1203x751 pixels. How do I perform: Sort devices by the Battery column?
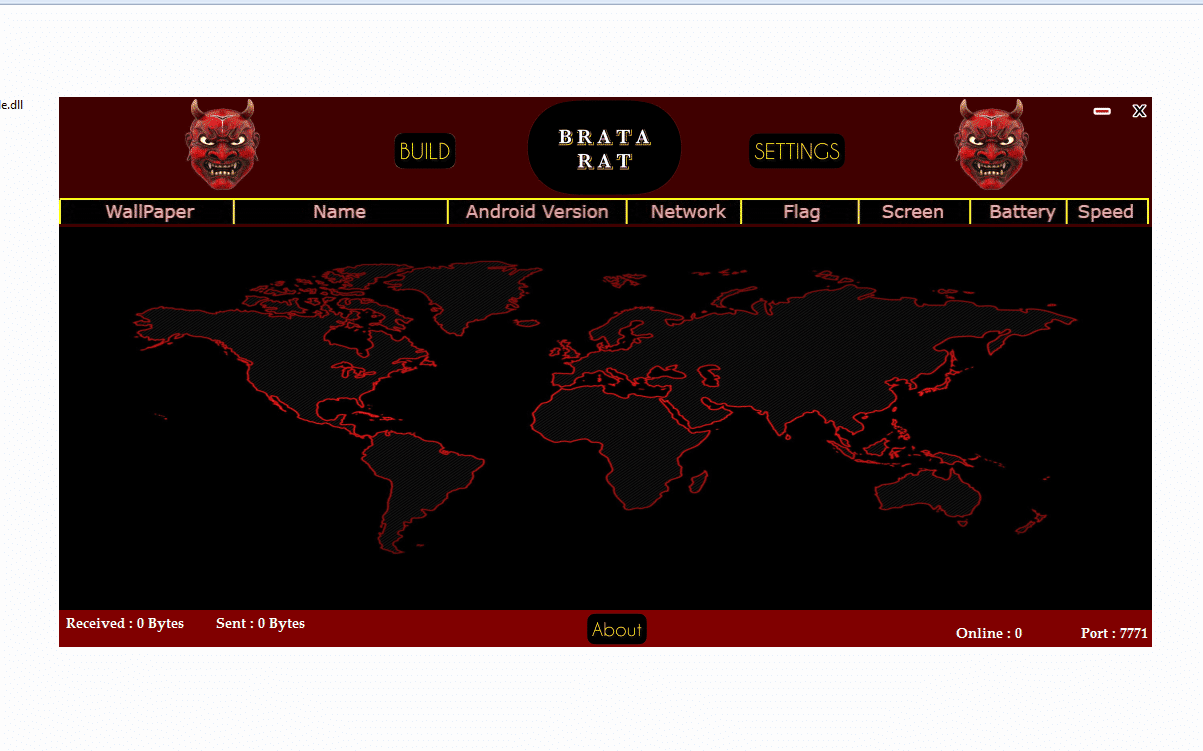(1021, 211)
